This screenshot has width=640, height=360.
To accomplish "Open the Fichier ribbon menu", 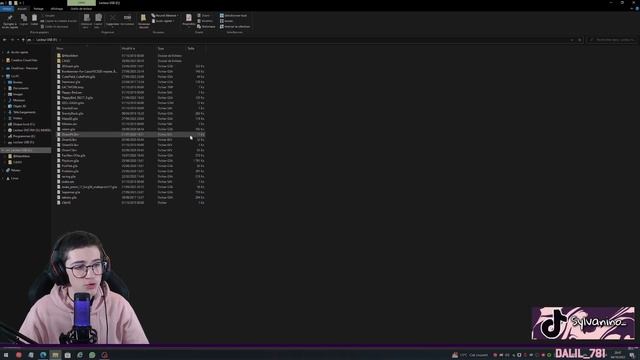I will click(x=7, y=9).
